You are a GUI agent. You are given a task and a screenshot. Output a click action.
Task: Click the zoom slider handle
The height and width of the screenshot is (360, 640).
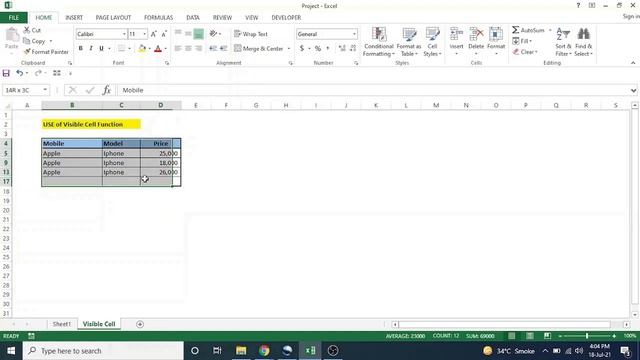click(x=587, y=336)
